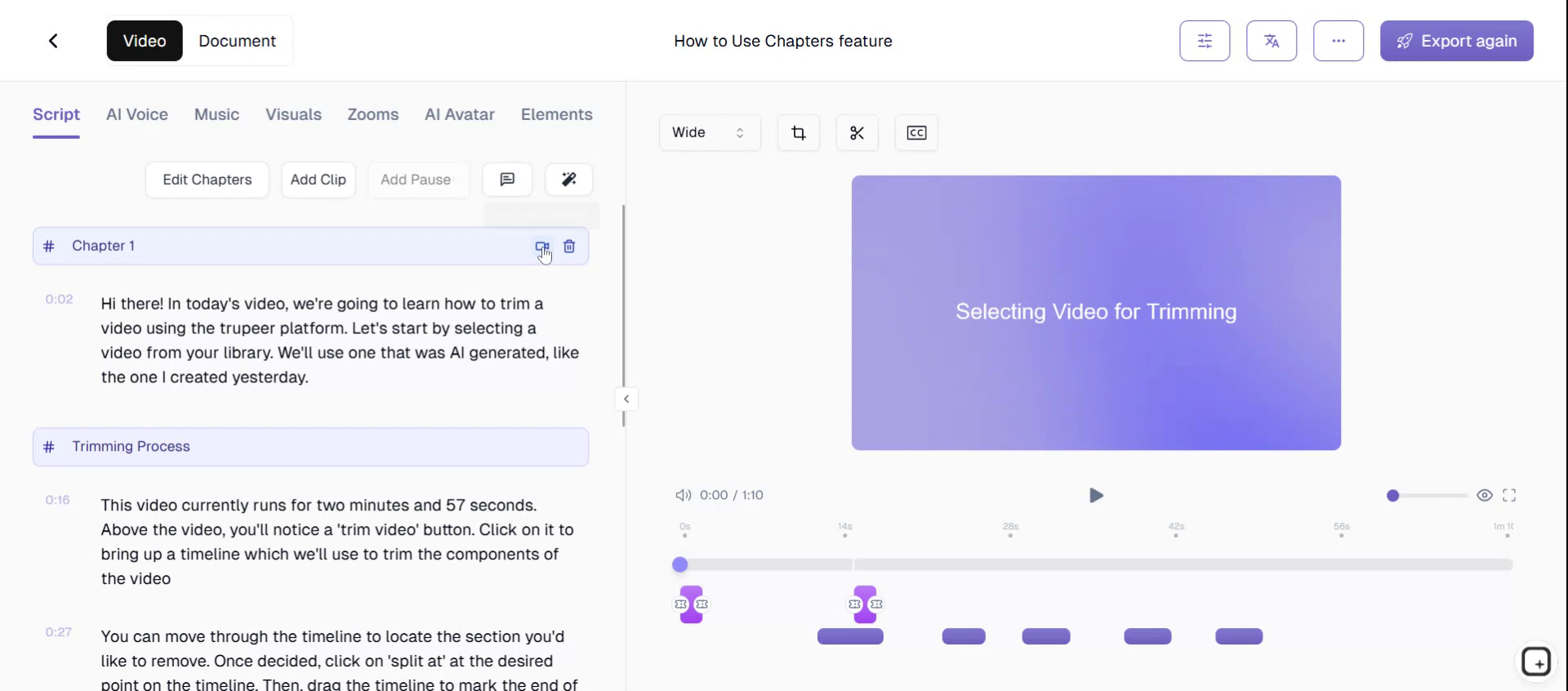Click the Trimming Process hash symbol
The image size is (1568, 691).
49,447
